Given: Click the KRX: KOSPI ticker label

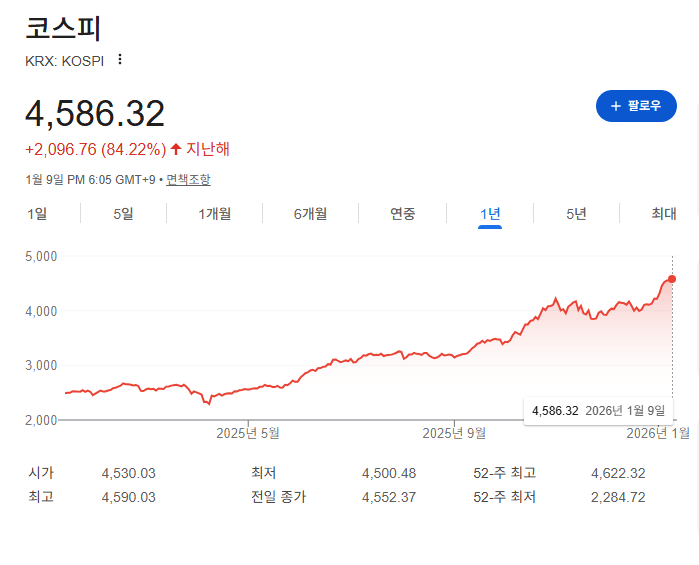Looking at the screenshot, I should pyautogui.click(x=64, y=59).
